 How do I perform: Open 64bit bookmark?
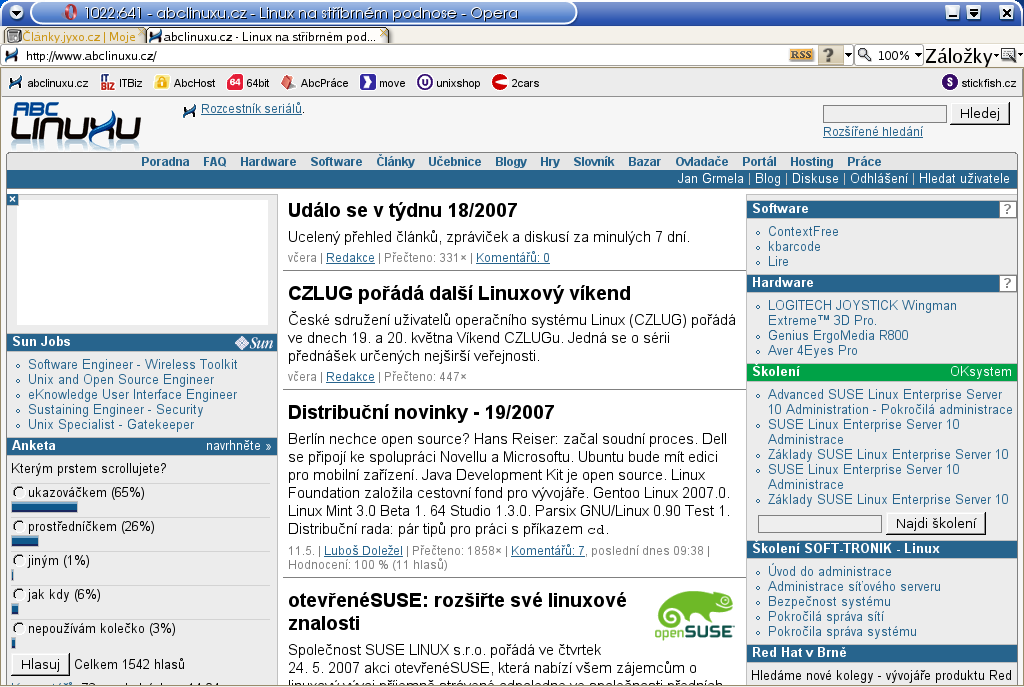point(248,83)
